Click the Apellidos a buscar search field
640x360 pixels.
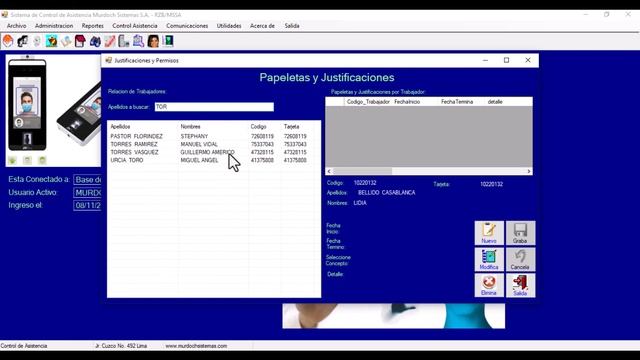(x=214, y=107)
